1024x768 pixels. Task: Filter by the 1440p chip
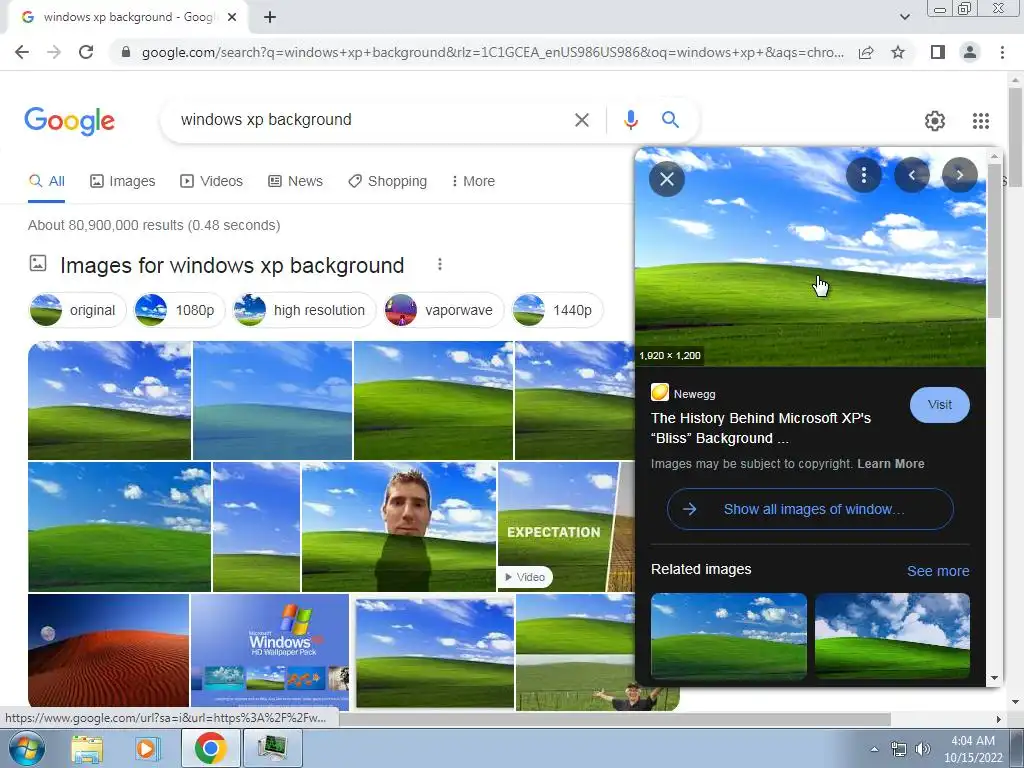tap(556, 310)
